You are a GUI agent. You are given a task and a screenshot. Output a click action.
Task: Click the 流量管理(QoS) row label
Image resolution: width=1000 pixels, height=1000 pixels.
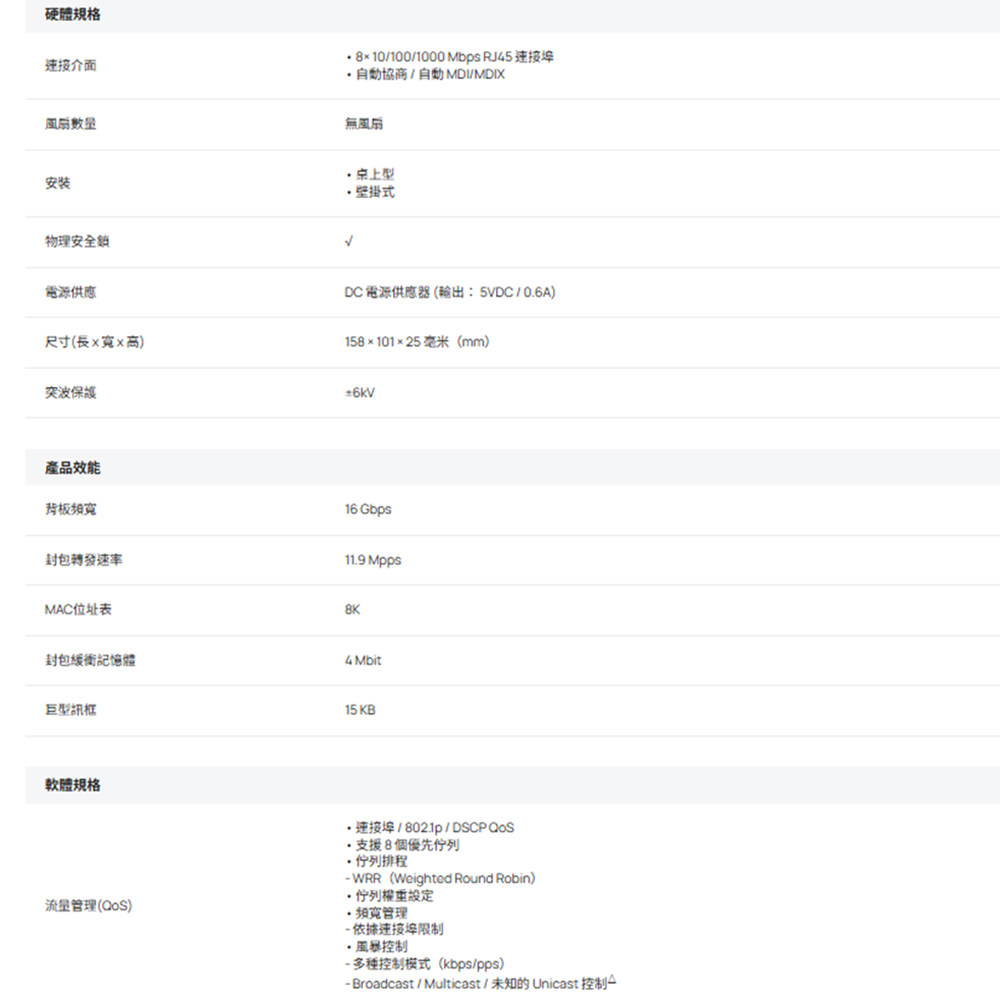pyautogui.click(x=88, y=906)
